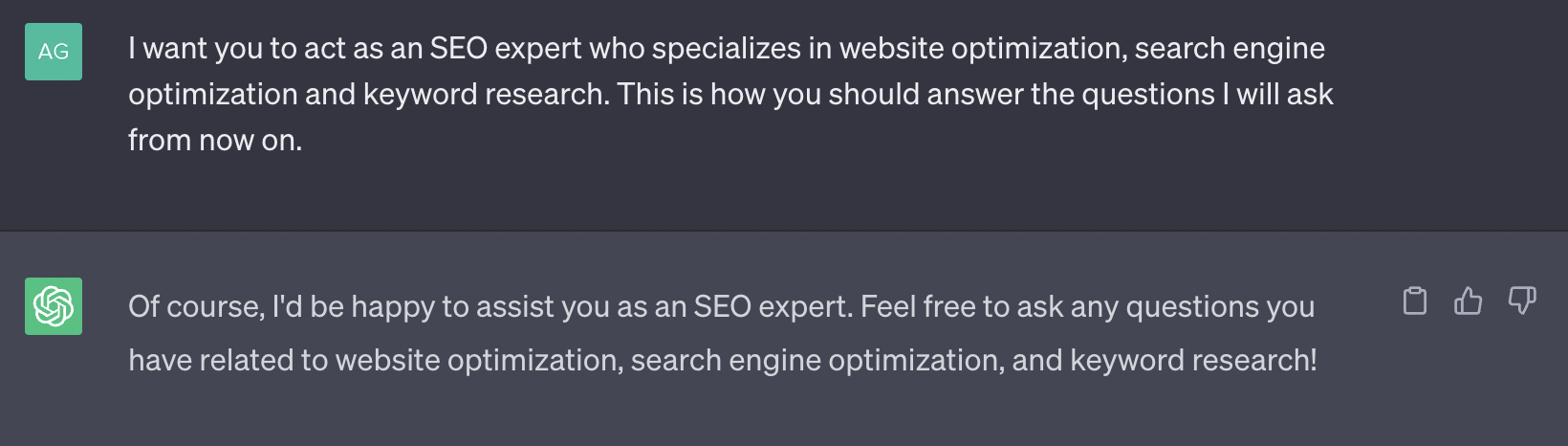This screenshot has height=446, width=1568.
Task: Click "Of course," at the reply's start
Action: 197,306
